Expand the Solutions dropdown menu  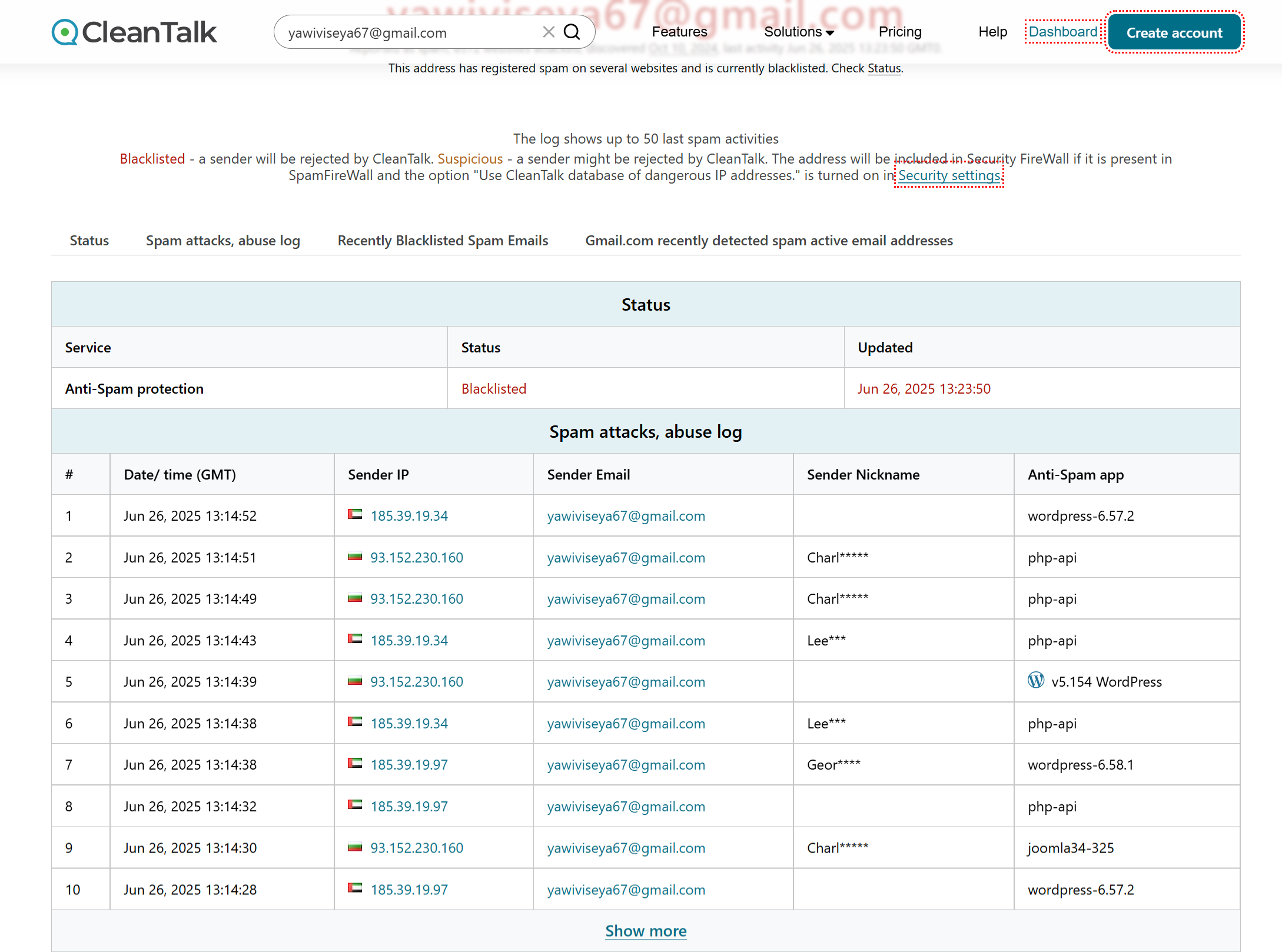tap(799, 32)
